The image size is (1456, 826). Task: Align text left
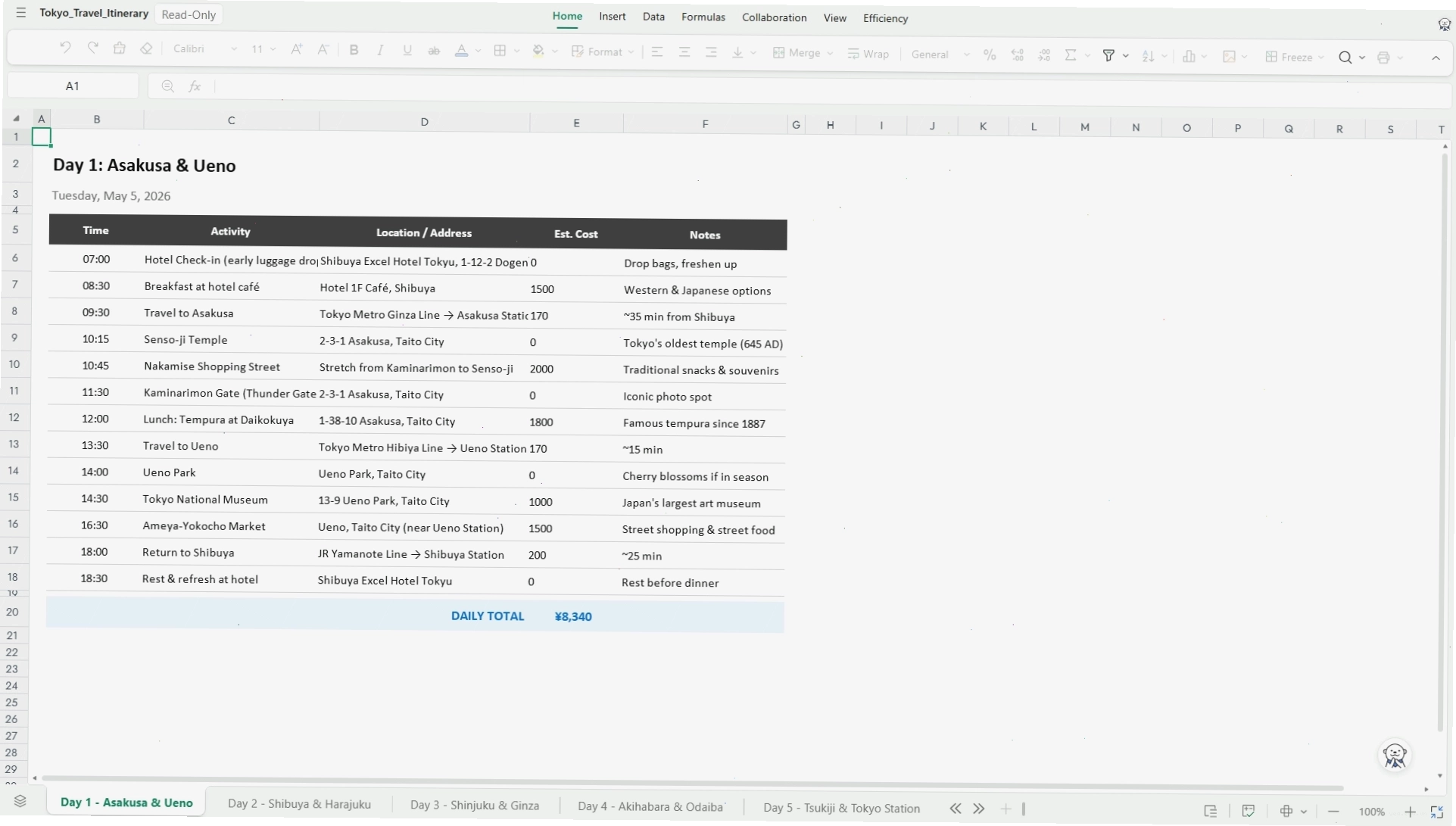tap(657, 52)
